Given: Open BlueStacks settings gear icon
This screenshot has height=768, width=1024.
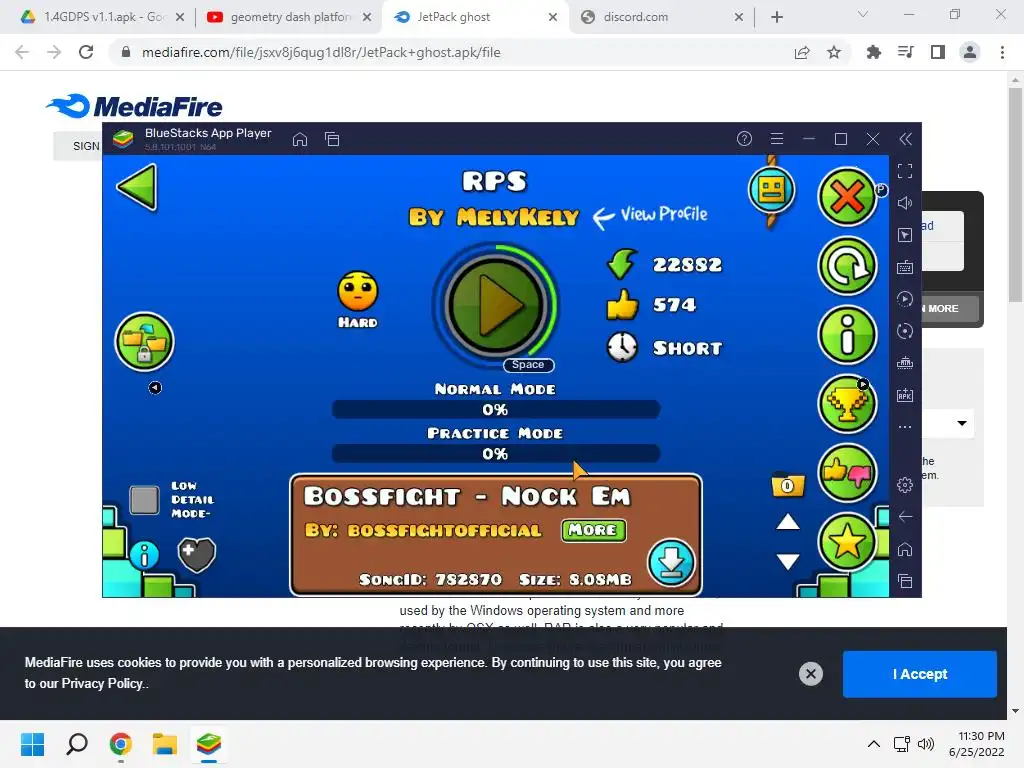Looking at the screenshot, I should (x=904, y=485).
